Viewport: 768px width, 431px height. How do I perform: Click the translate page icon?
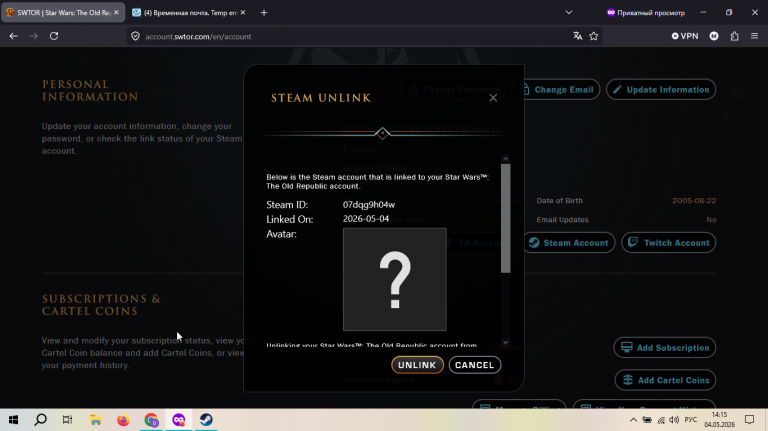578,36
